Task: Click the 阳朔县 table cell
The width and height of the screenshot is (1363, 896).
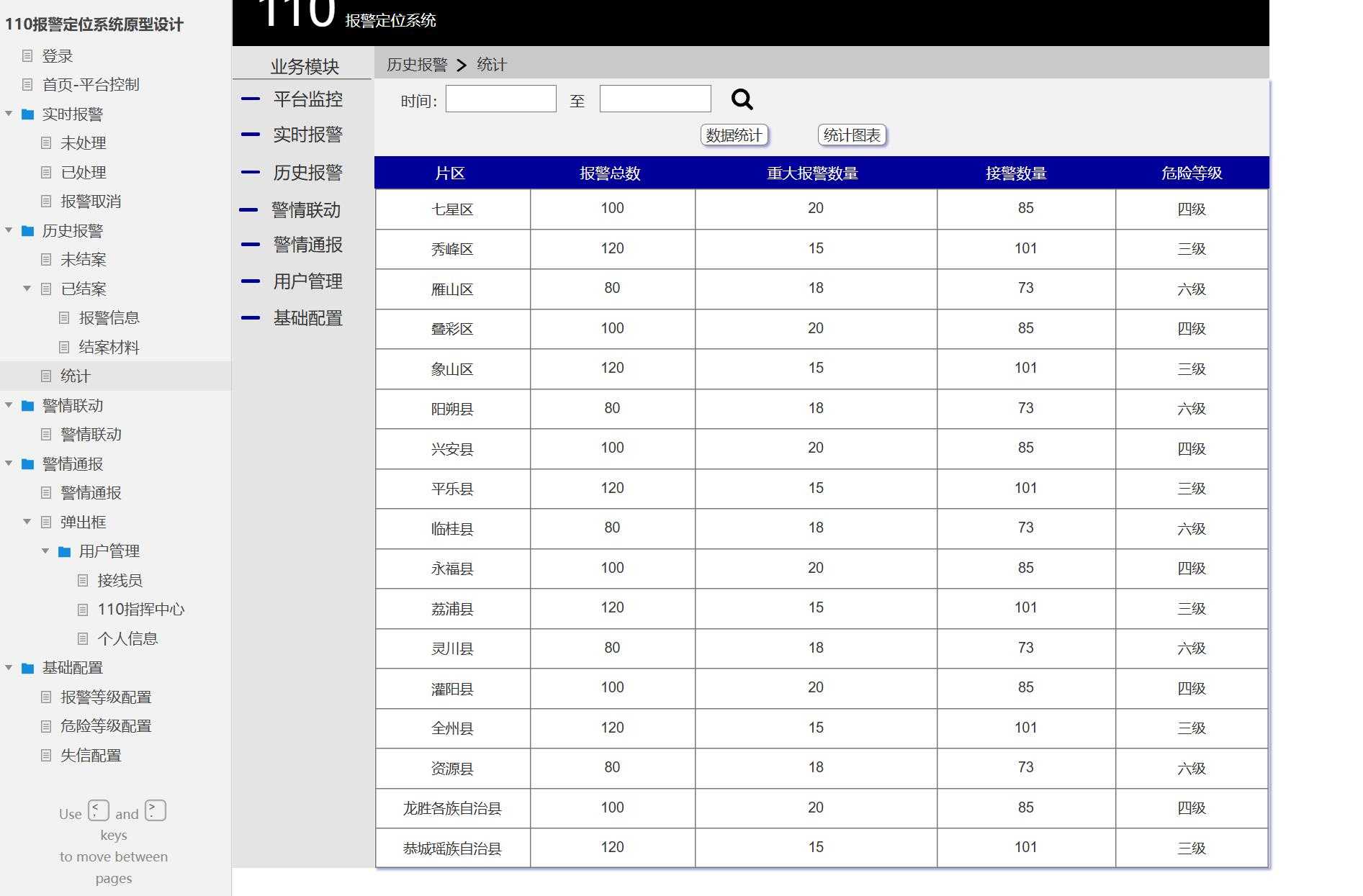Action: (x=453, y=409)
